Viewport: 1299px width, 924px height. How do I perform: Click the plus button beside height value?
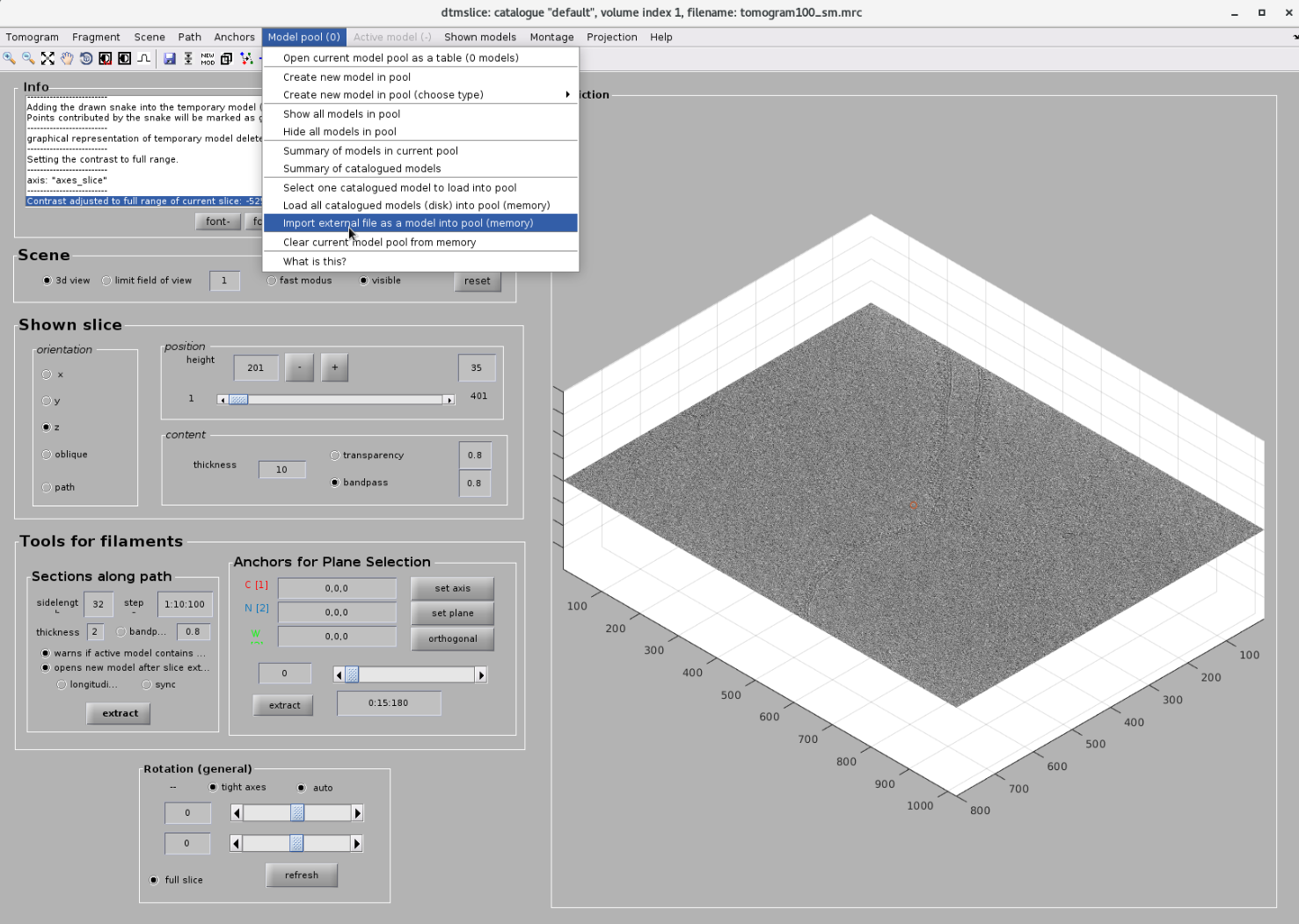(335, 367)
